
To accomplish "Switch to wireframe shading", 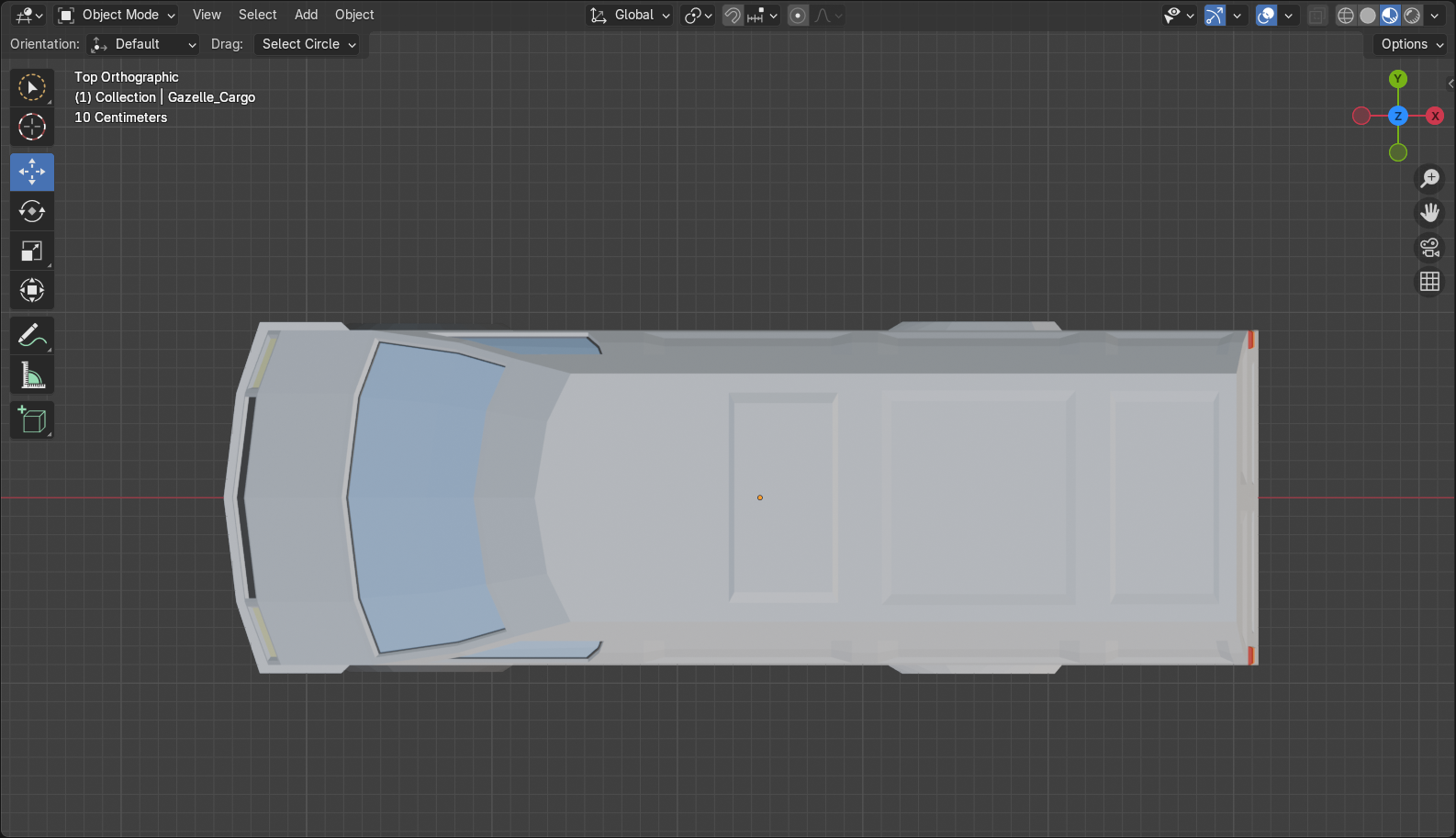I will [1345, 15].
